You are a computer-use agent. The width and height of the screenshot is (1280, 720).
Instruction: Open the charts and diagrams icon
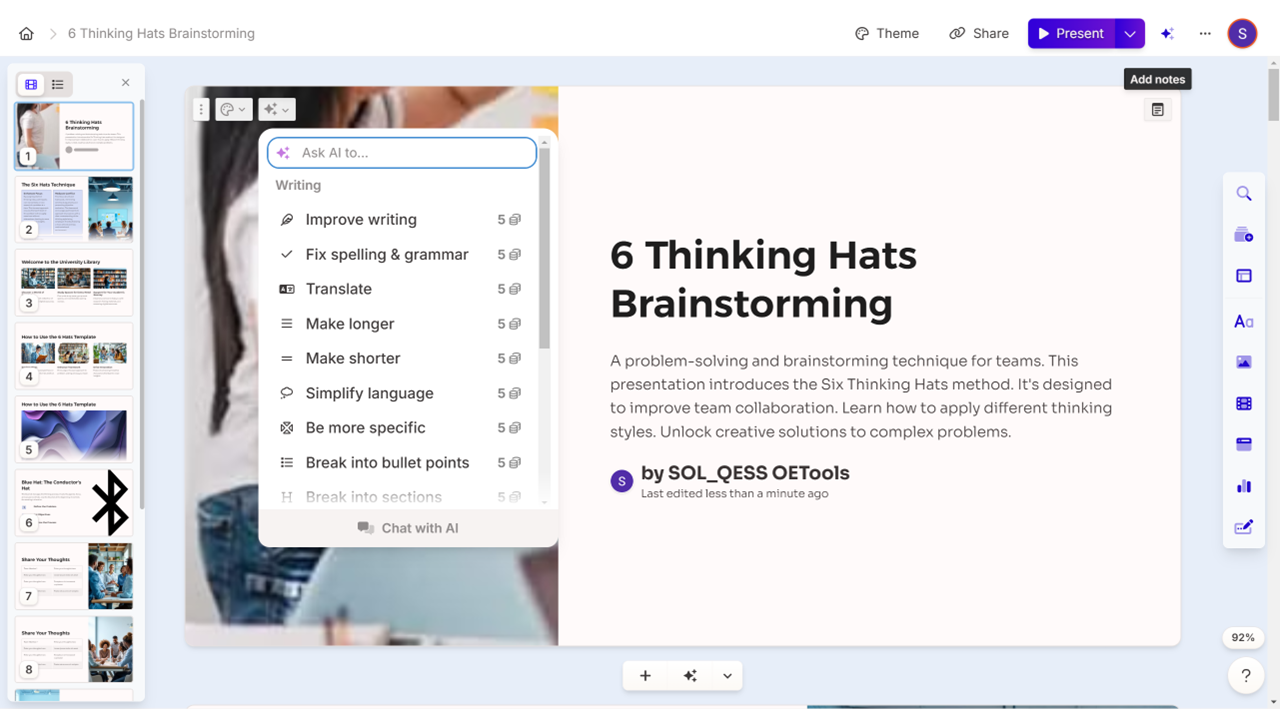1244,486
